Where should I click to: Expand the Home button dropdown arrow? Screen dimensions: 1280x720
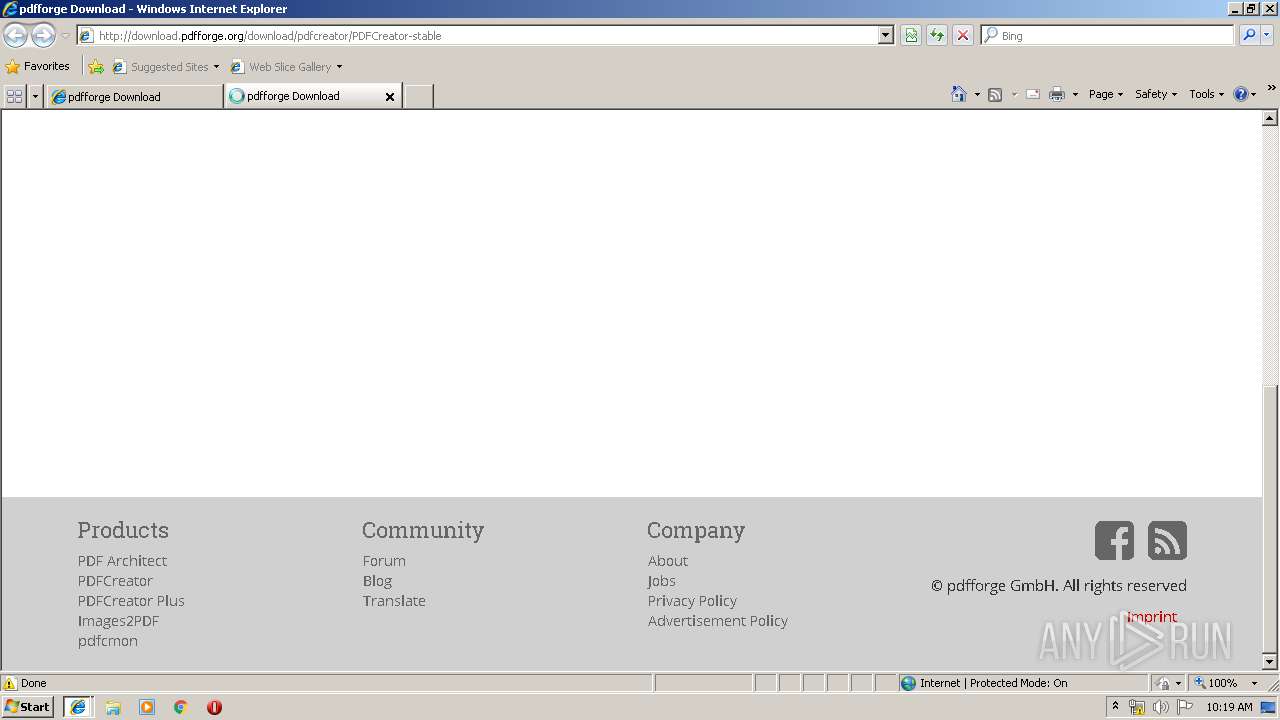pyautogui.click(x=977, y=95)
